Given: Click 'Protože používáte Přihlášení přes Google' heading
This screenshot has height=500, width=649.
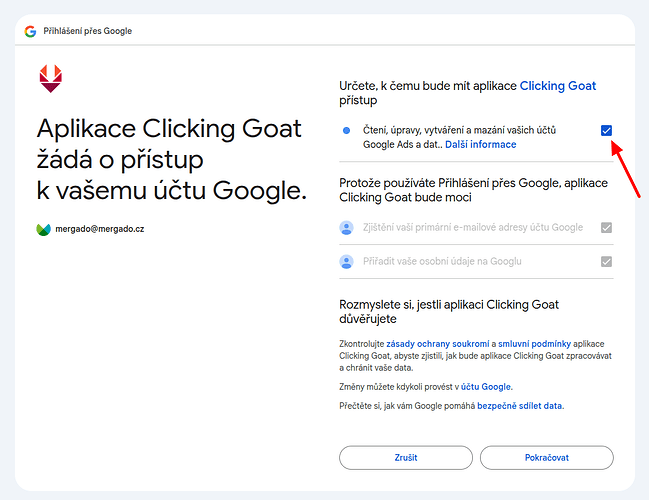Looking at the screenshot, I should (474, 190).
